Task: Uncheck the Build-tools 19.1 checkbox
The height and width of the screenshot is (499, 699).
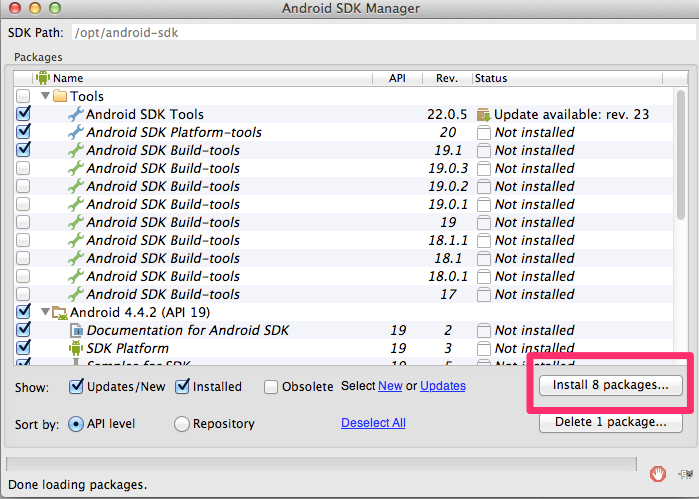Action: [x=23, y=149]
